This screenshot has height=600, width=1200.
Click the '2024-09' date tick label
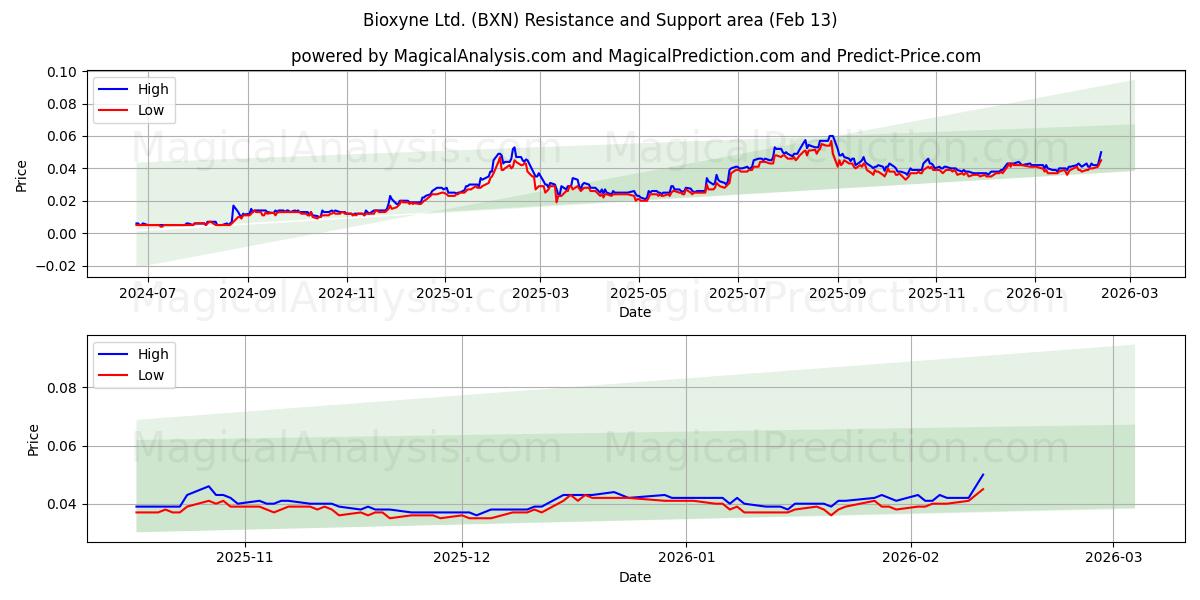click(x=248, y=295)
